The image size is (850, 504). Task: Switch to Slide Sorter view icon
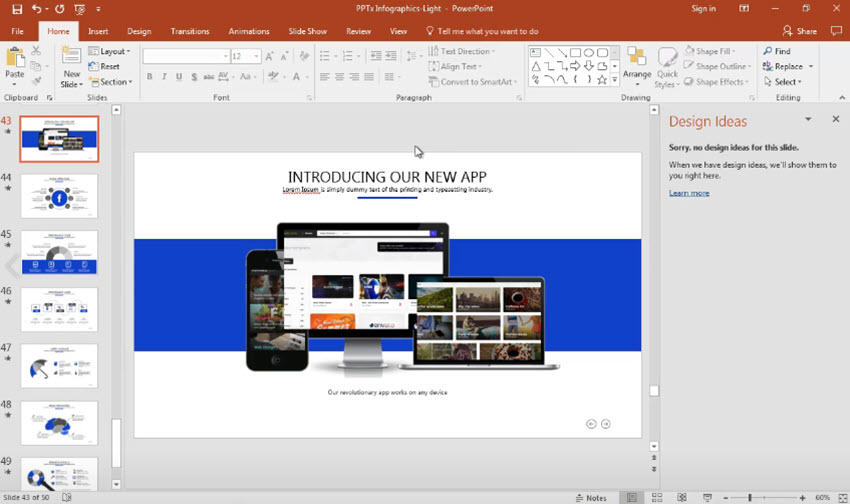click(656, 497)
